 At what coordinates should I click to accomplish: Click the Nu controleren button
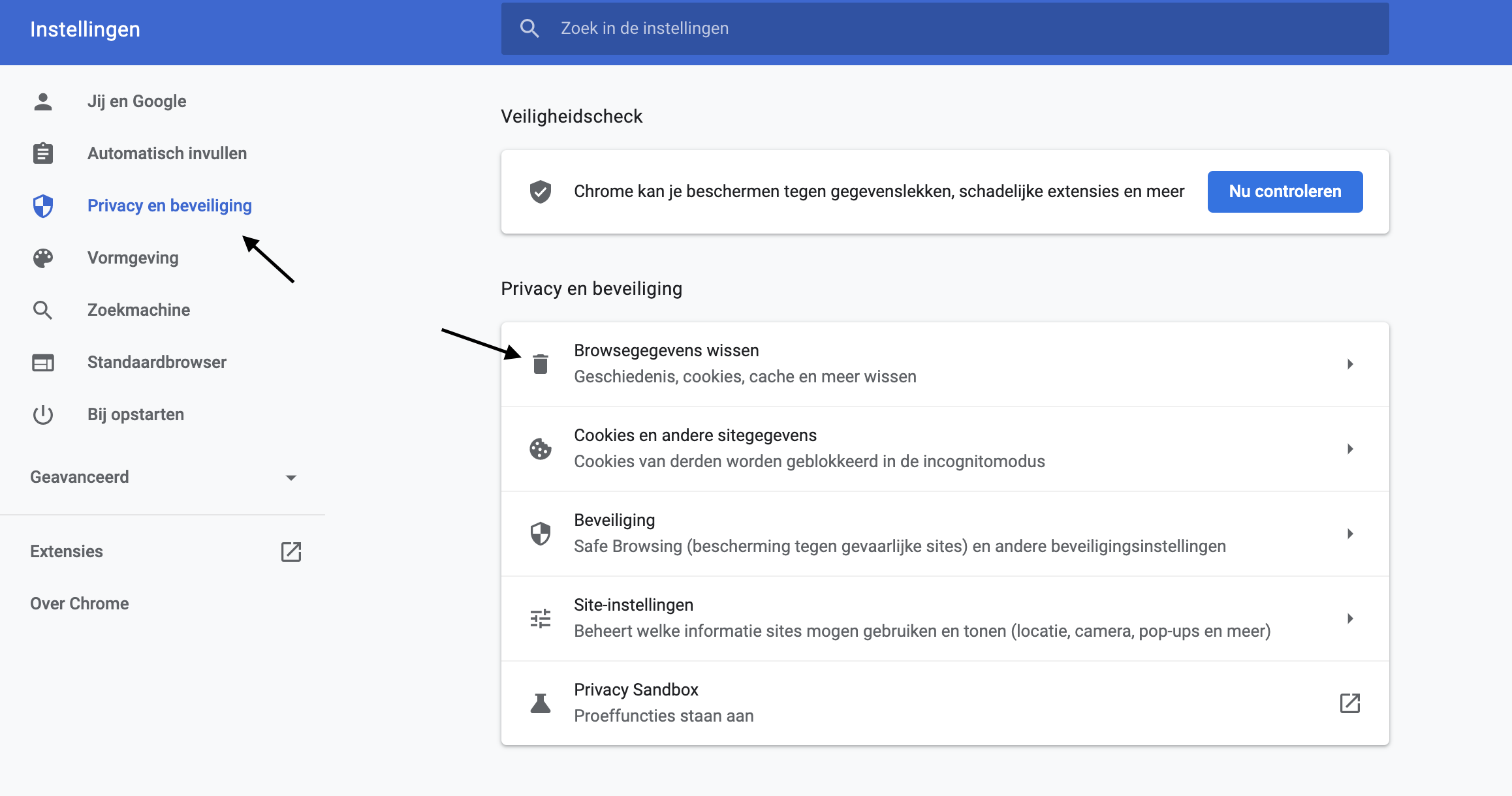click(1285, 191)
